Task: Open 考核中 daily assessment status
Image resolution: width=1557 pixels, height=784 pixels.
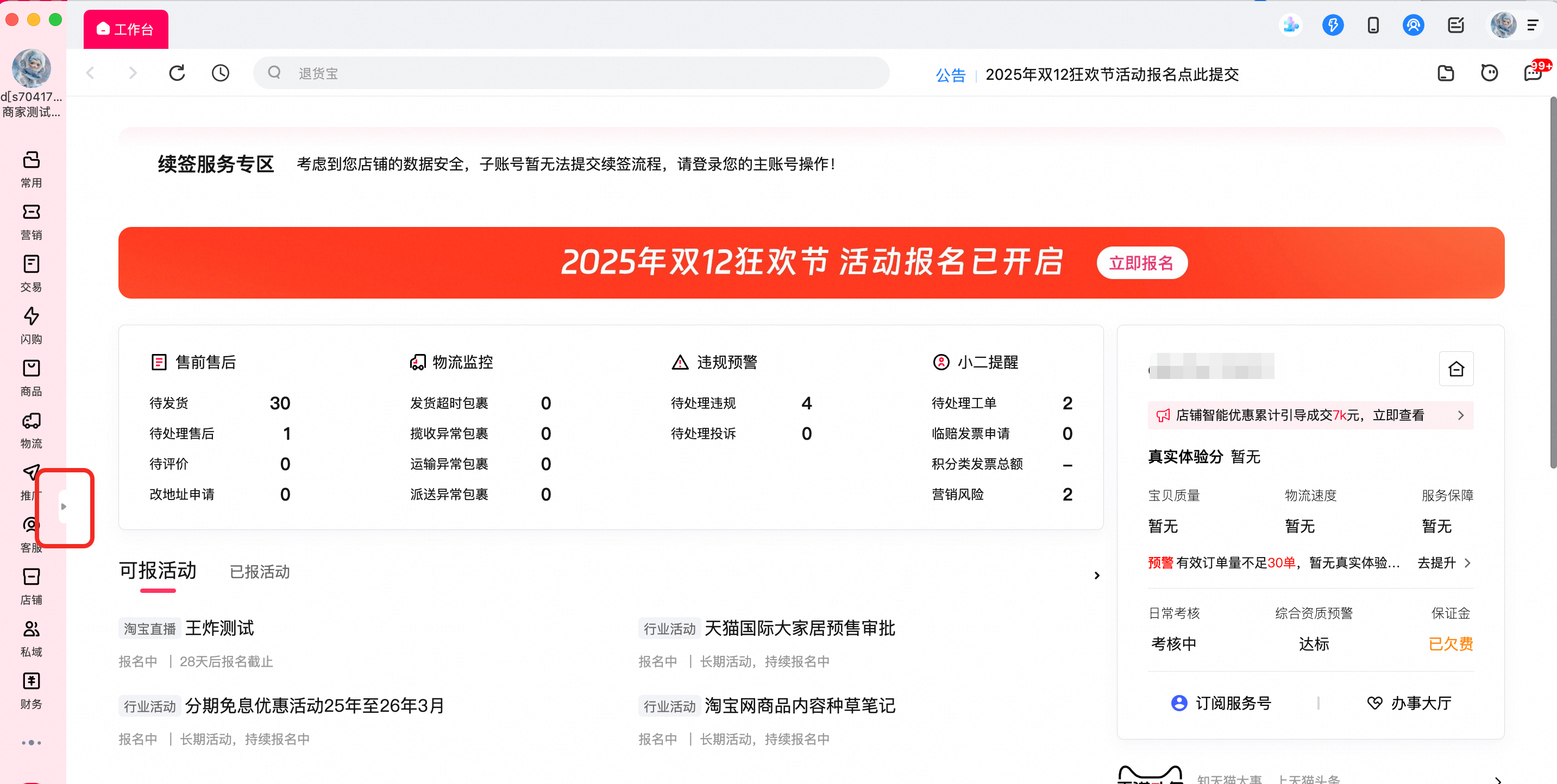Action: coord(1173,644)
